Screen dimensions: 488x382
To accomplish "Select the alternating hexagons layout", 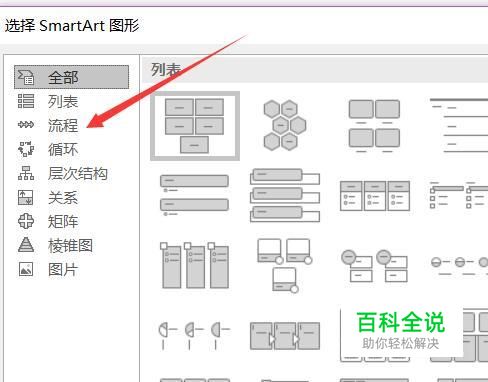I will (285, 125).
